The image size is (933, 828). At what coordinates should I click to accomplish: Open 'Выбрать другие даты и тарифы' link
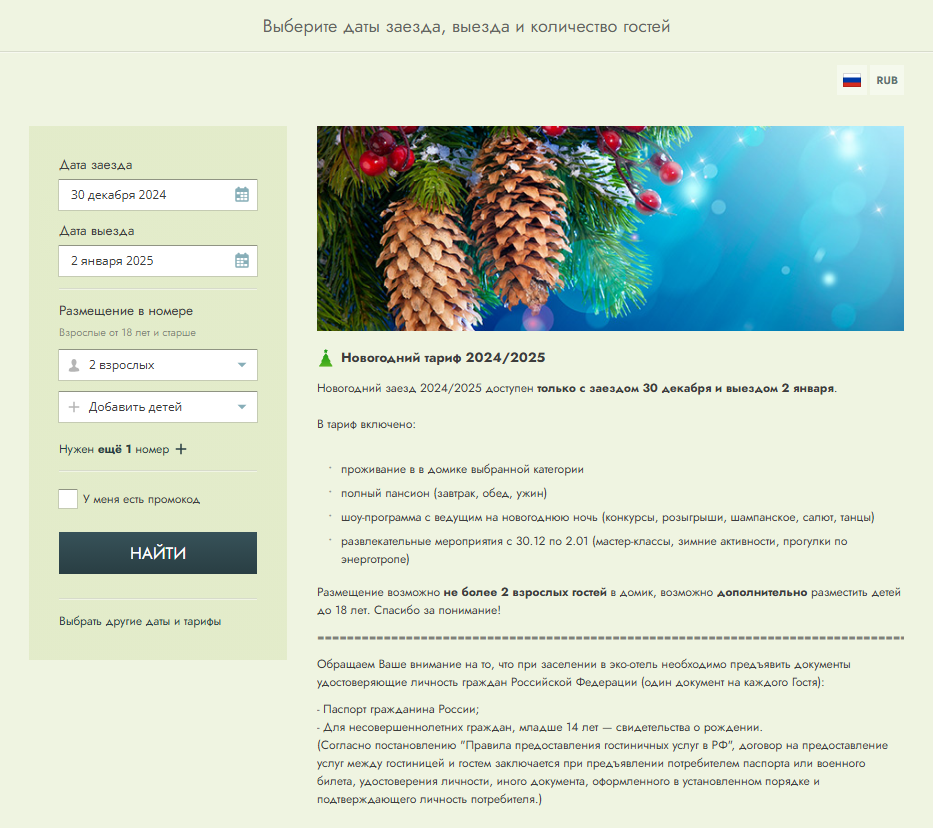coord(140,621)
